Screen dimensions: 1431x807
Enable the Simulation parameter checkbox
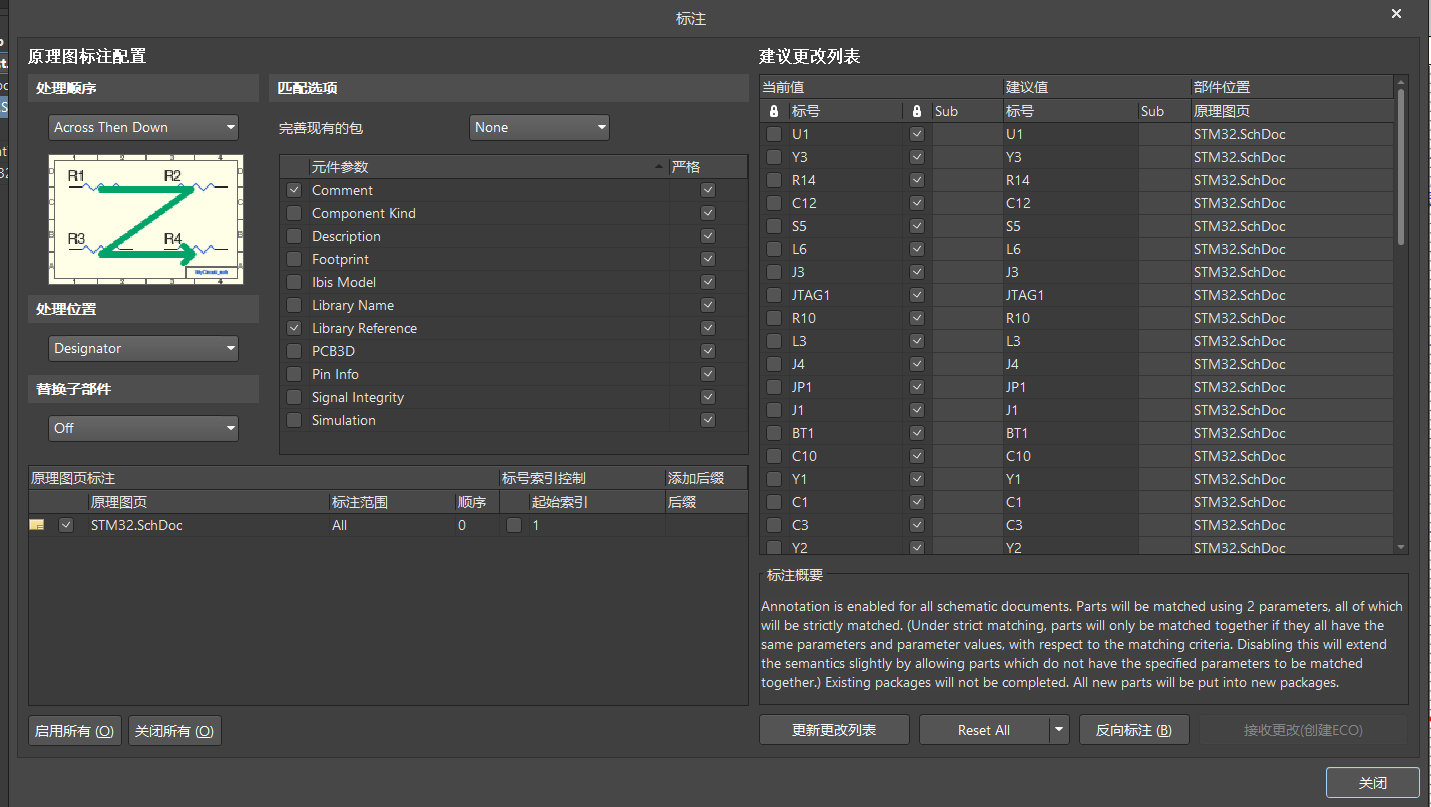pos(294,420)
